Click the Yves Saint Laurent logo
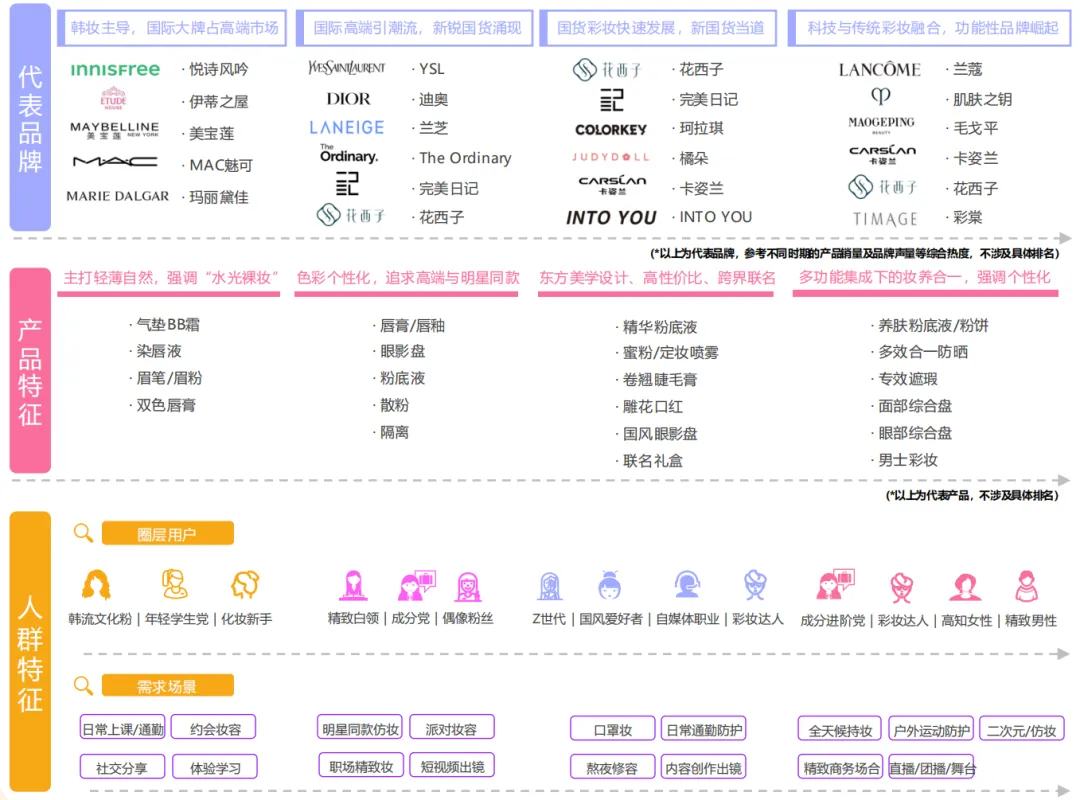This screenshot has width=1080, height=800. [346, 68]
